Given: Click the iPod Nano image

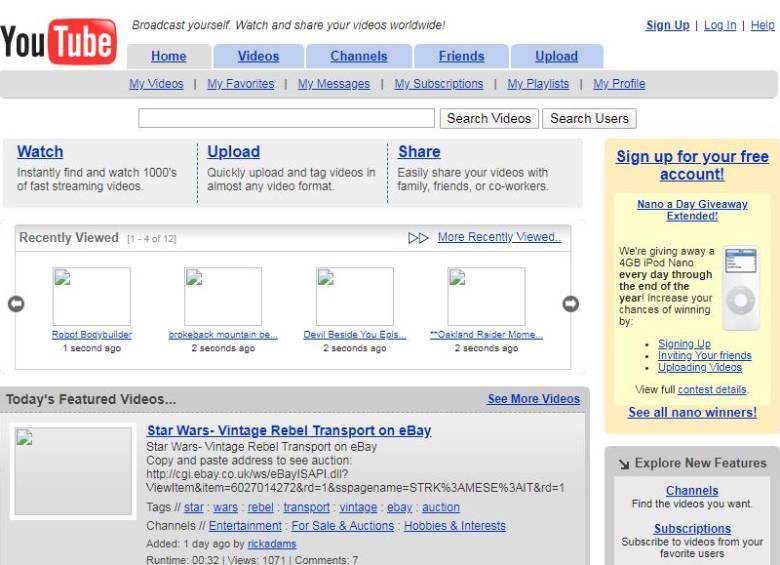Looking at the screenshot, I should [741, 288].
